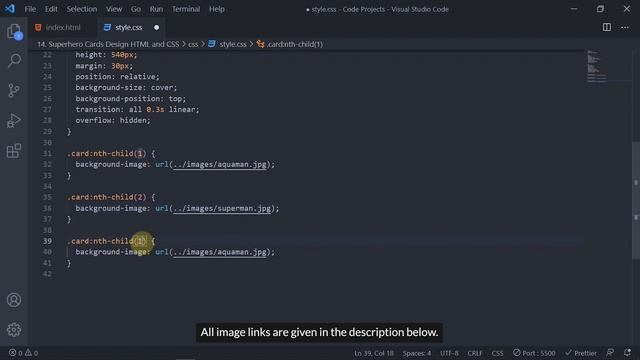Image resolution: width=640 pixels, height=360 pixels.
Task: Open the Source Control view
Action: (14, 90)
